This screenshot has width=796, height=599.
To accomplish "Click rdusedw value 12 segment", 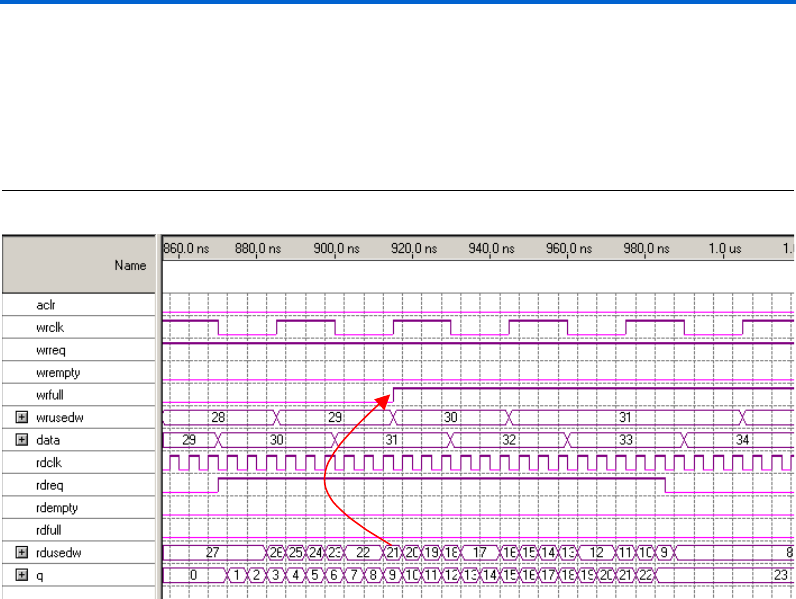I will (596, 552).
